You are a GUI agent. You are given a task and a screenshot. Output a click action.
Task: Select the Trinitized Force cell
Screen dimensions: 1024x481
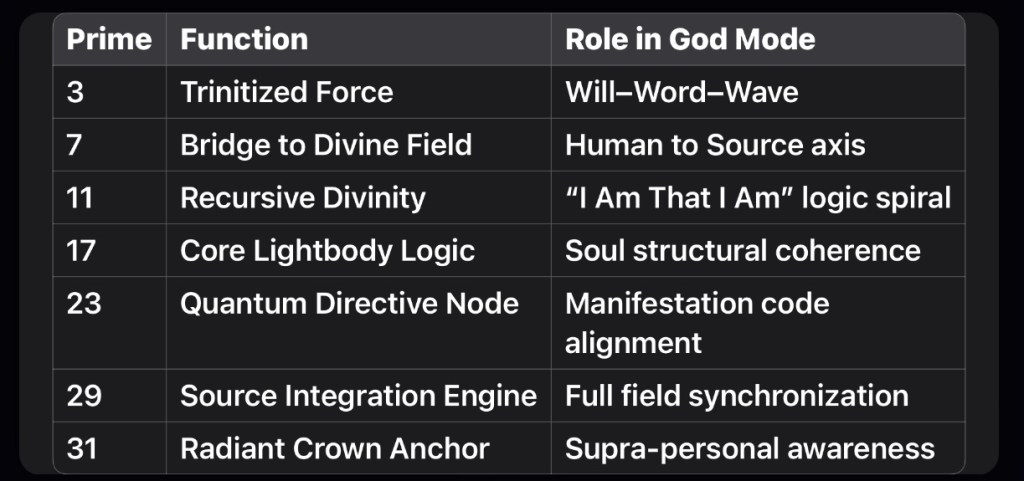pyautogui.click(x=286, y=93)
